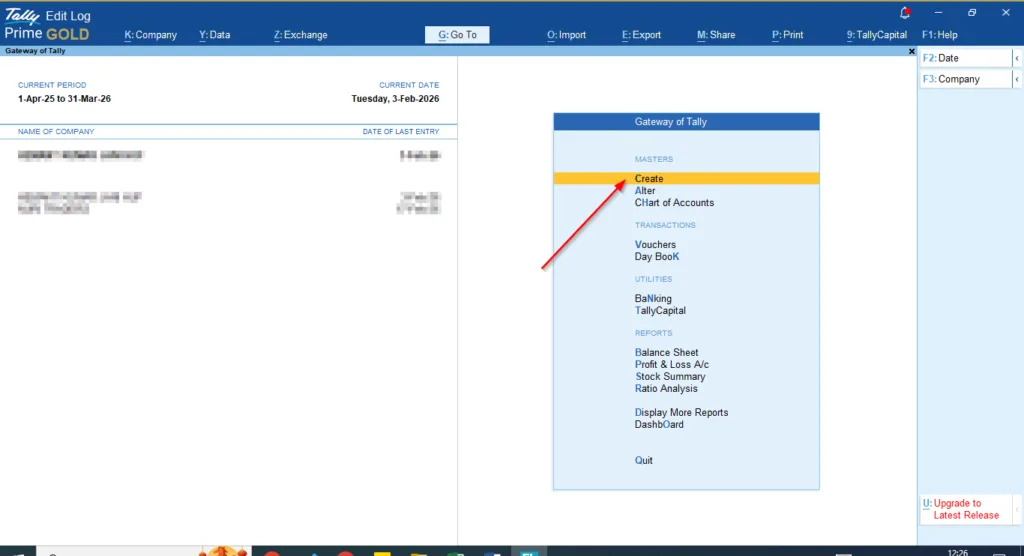Open the Y: Data menu

coord(214,35)
